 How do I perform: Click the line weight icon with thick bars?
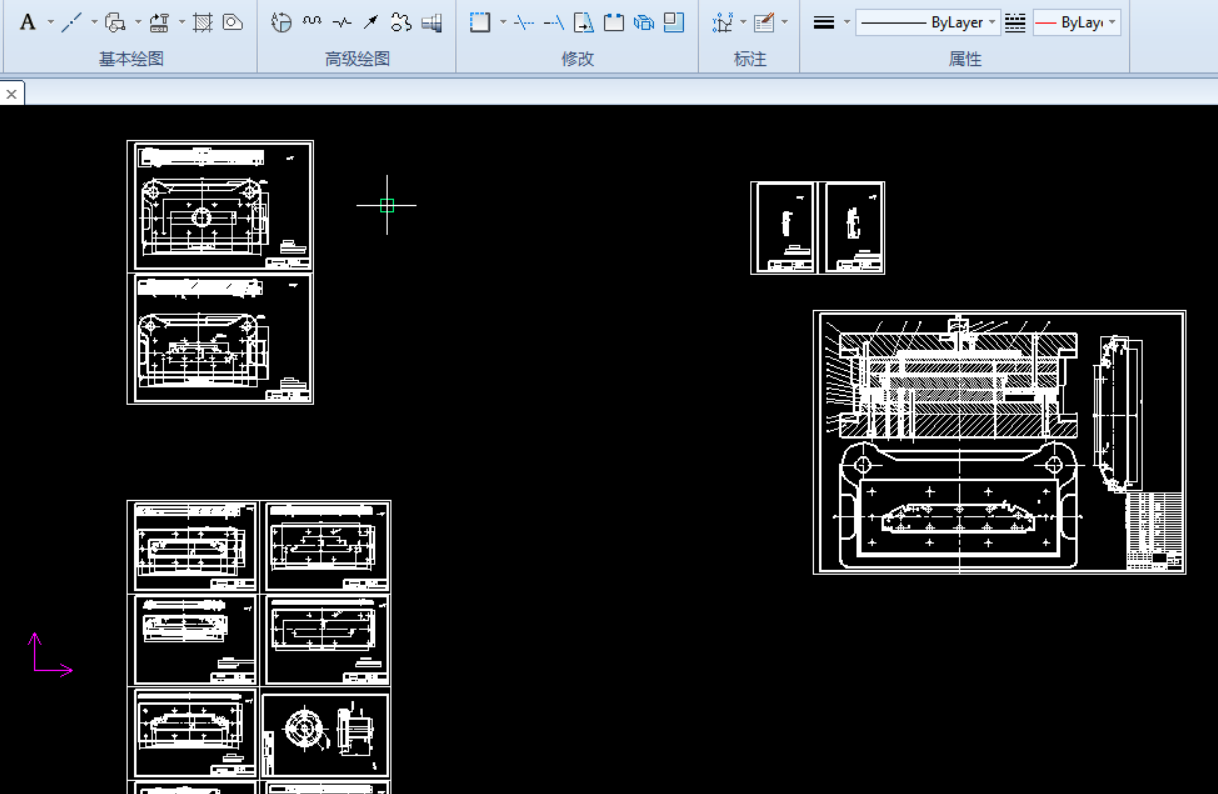coord(823,22)
